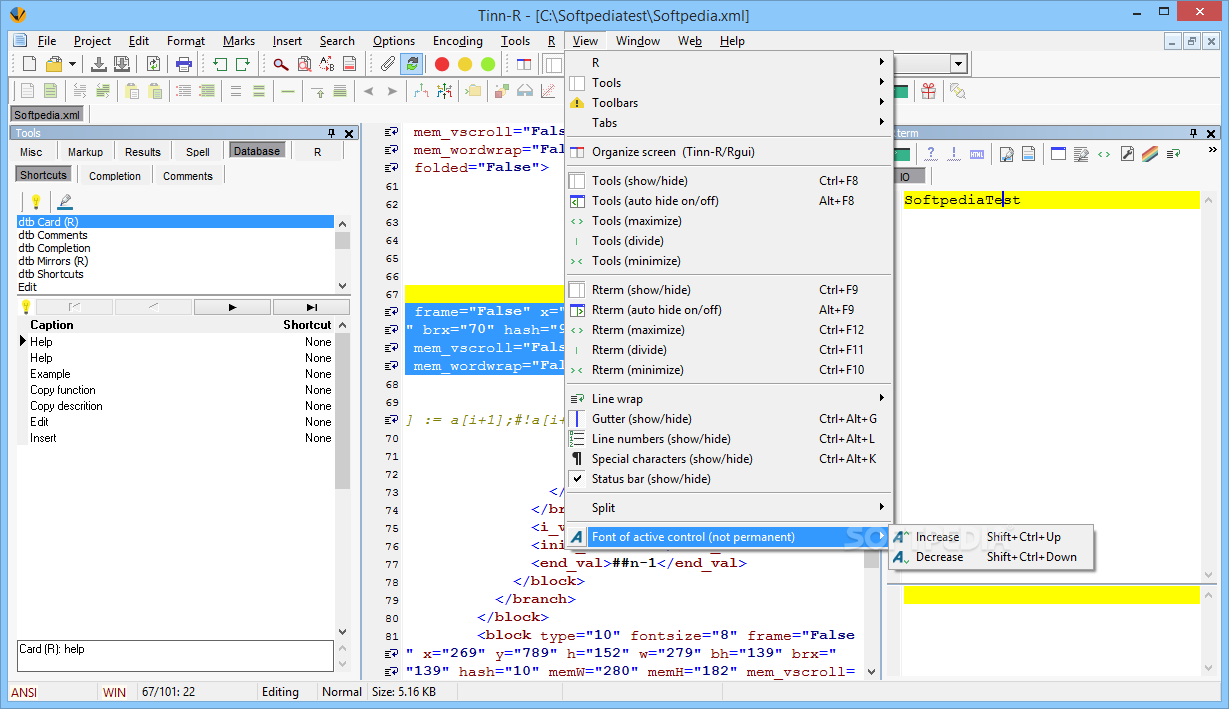Open dropdown arrow next to folder icon
The width and height of the screenshot is (1229, 709).
click(x=72, y=64)
